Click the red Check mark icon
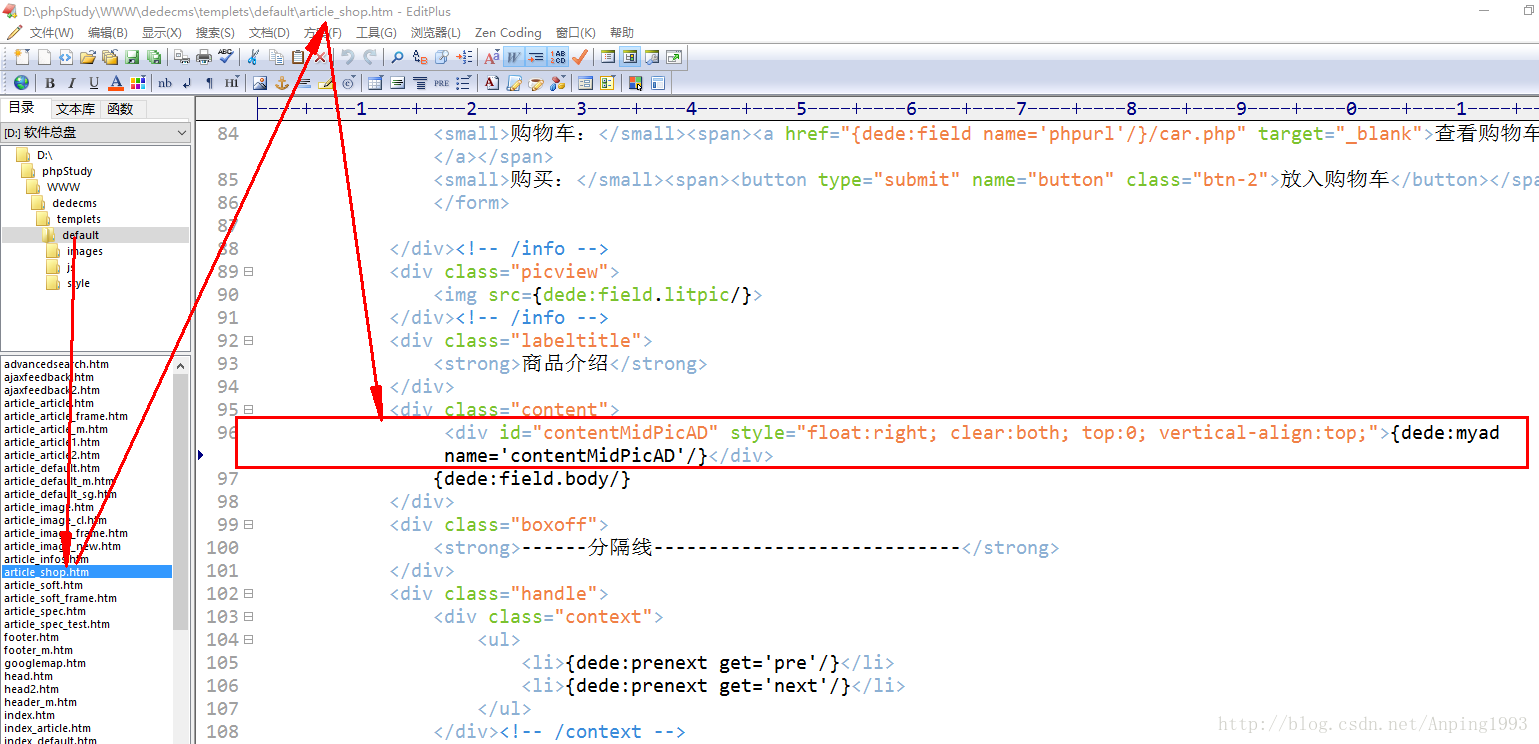 (580, 57)
